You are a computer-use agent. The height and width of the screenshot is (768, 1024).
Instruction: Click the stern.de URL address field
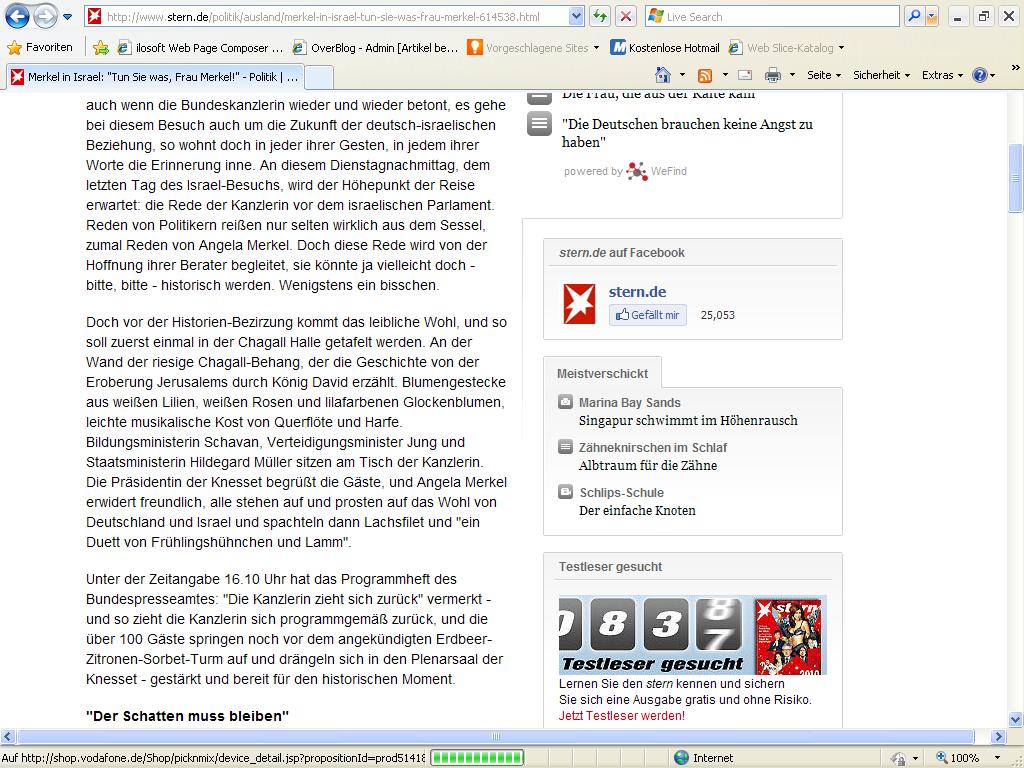coord(335,17)
